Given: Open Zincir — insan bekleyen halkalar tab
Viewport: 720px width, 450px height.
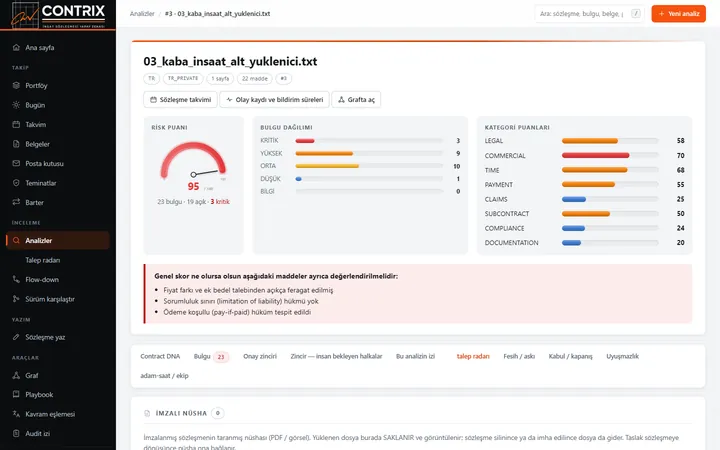Looking at the screenshot, I should pos(336,356).
